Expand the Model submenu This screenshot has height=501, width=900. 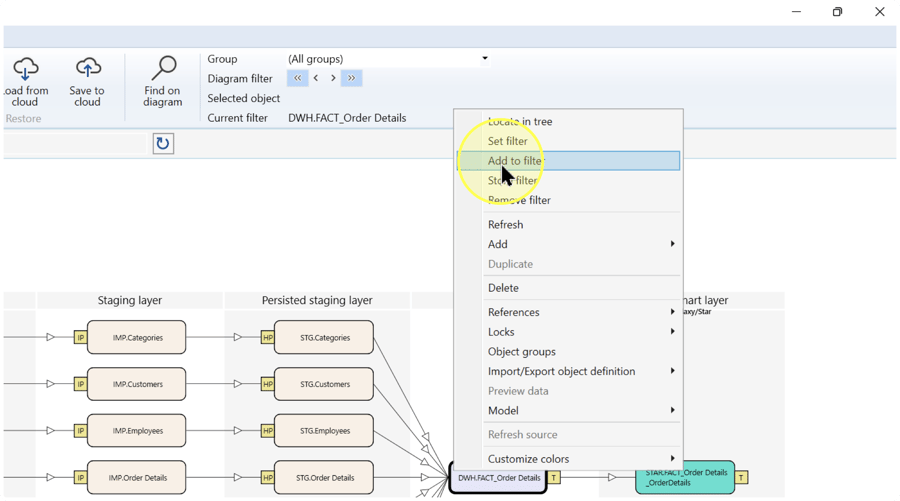point(581,410)
